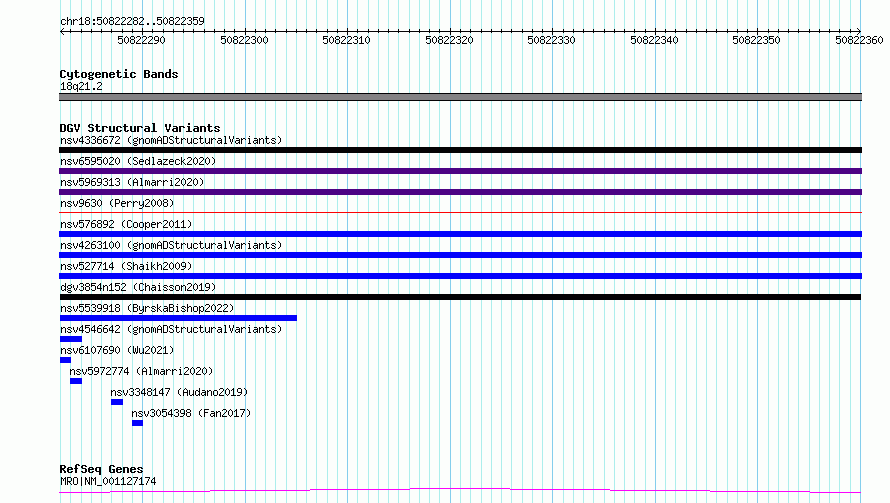Open variant nsv4336672 label

(x=171, y=140)
